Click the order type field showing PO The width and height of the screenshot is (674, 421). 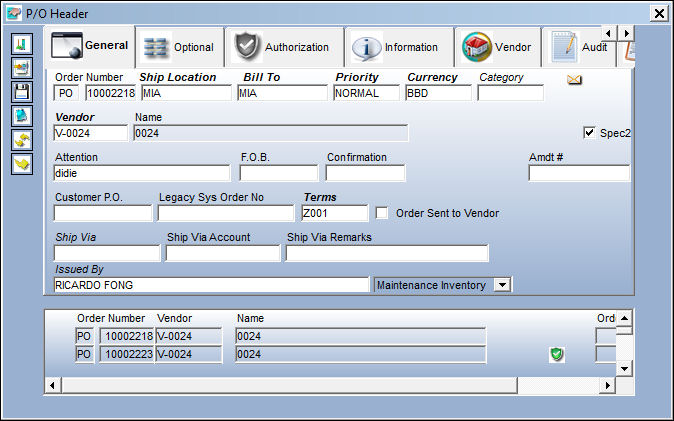point(66,93)
